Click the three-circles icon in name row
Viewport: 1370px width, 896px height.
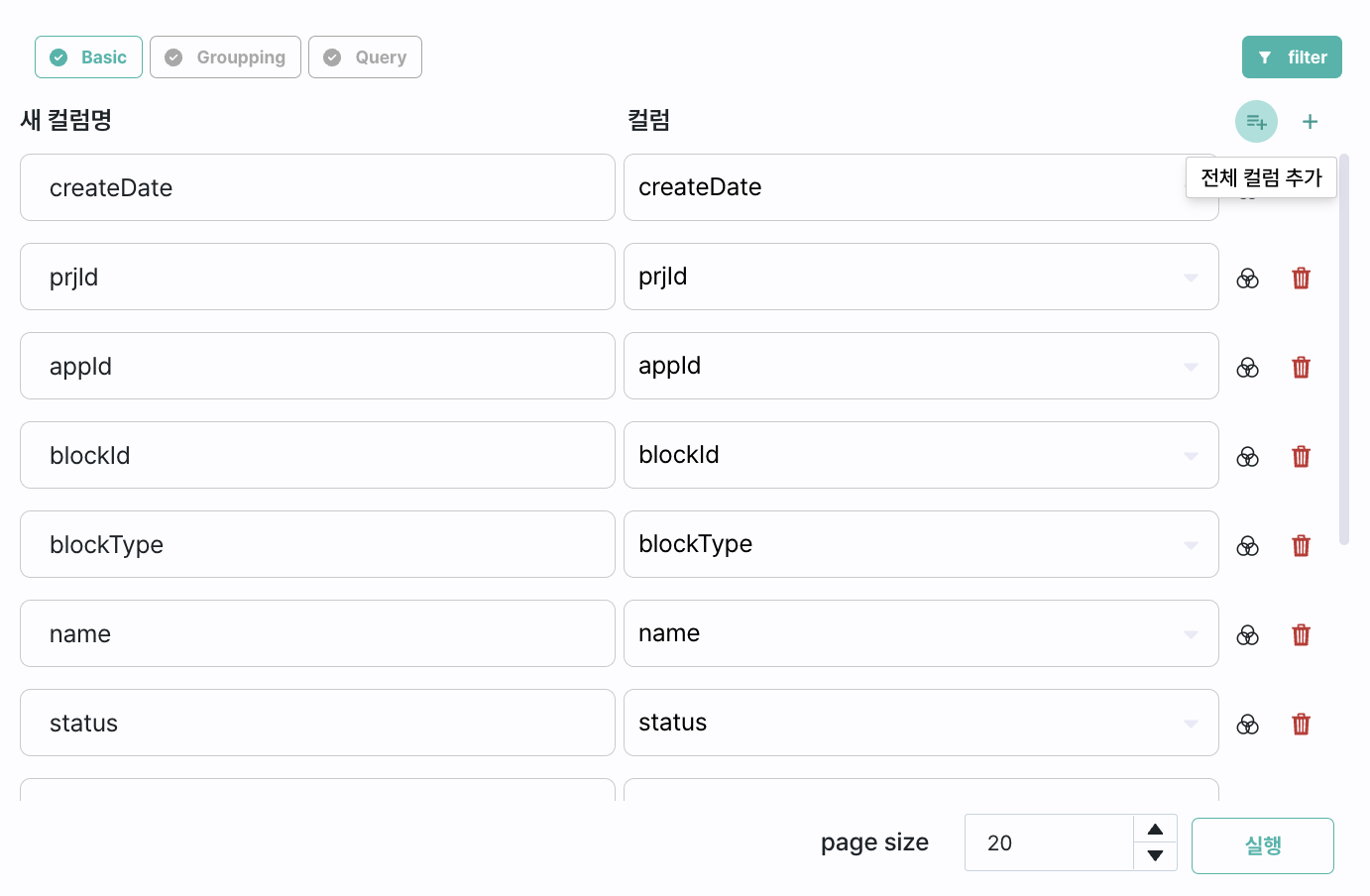(1248, 635)
